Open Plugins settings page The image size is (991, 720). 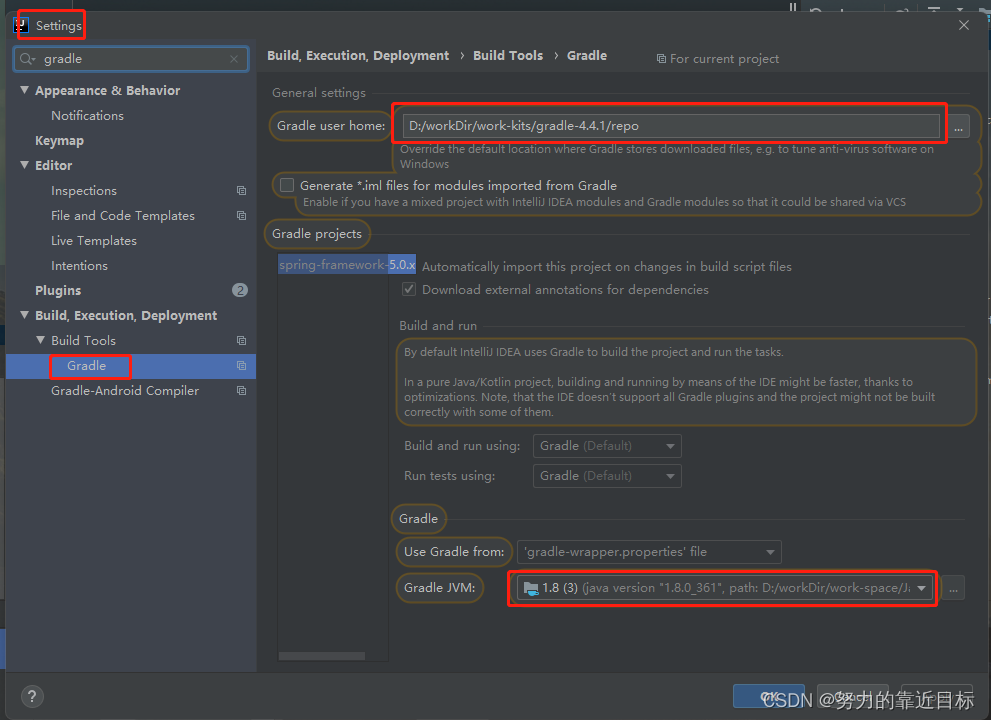(x=58, y=291)
